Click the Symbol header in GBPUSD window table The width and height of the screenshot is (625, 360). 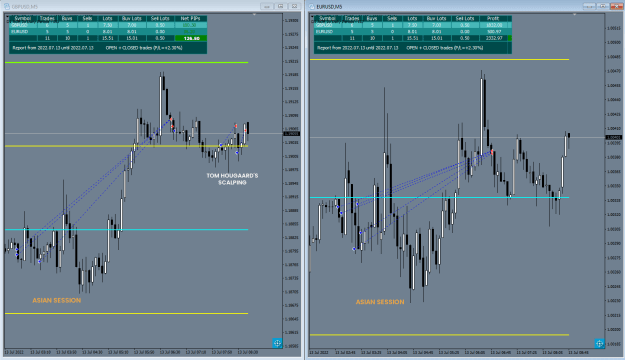point(23,18)
